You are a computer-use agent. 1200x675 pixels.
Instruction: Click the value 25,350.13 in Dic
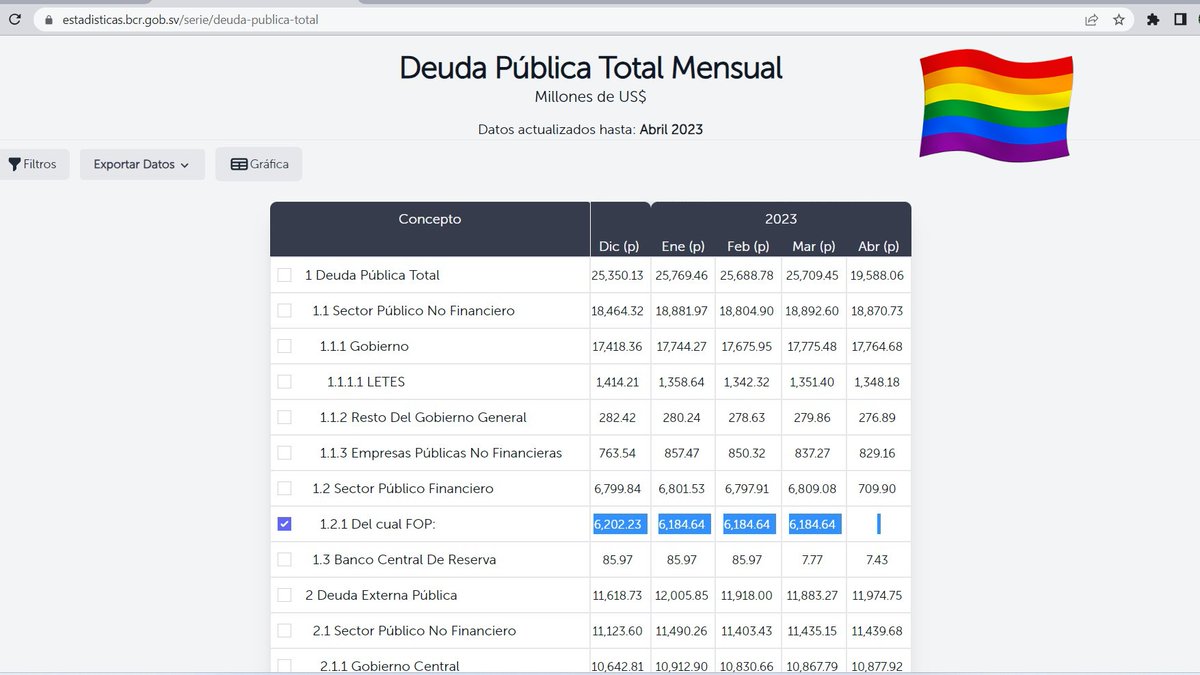click(618, 275)
